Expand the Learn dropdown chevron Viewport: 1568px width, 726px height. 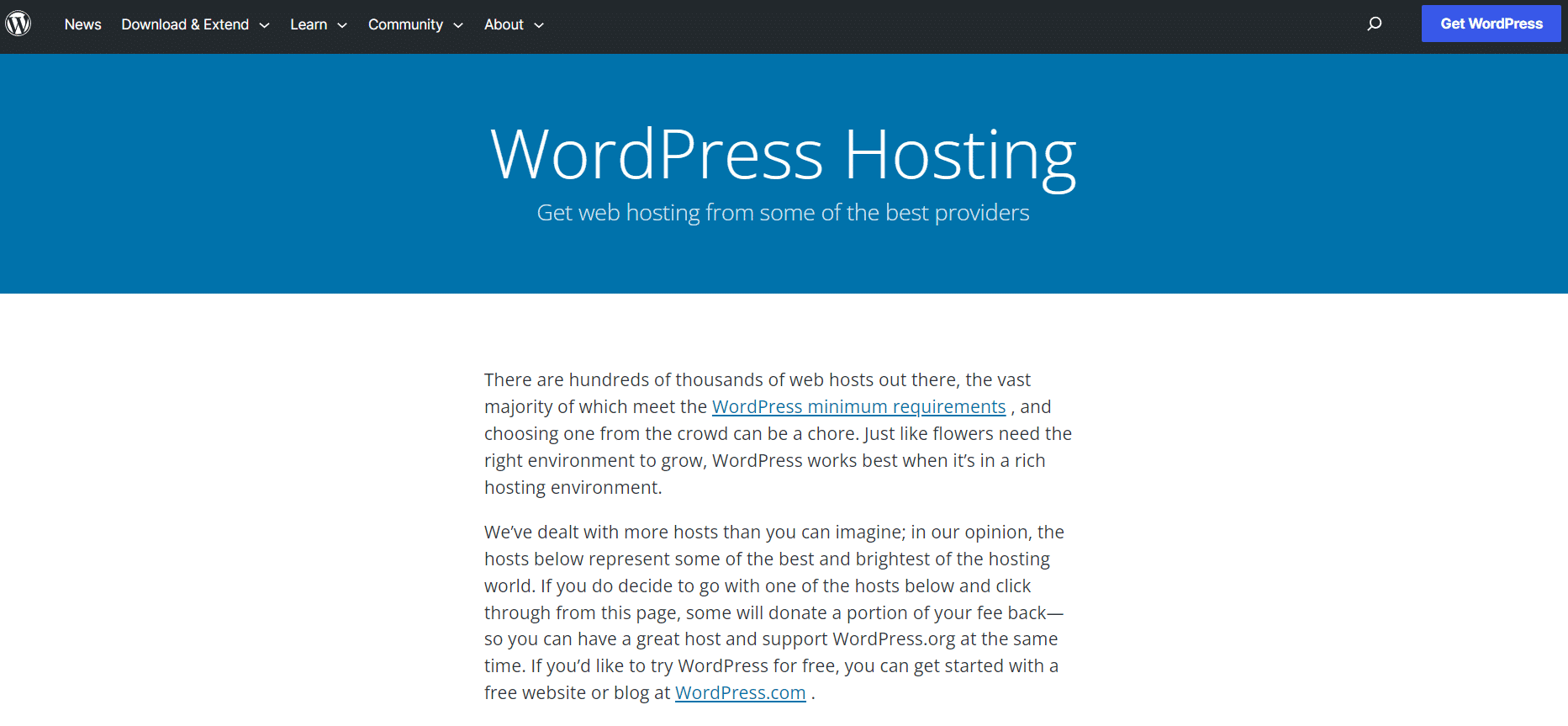point(342,25)
